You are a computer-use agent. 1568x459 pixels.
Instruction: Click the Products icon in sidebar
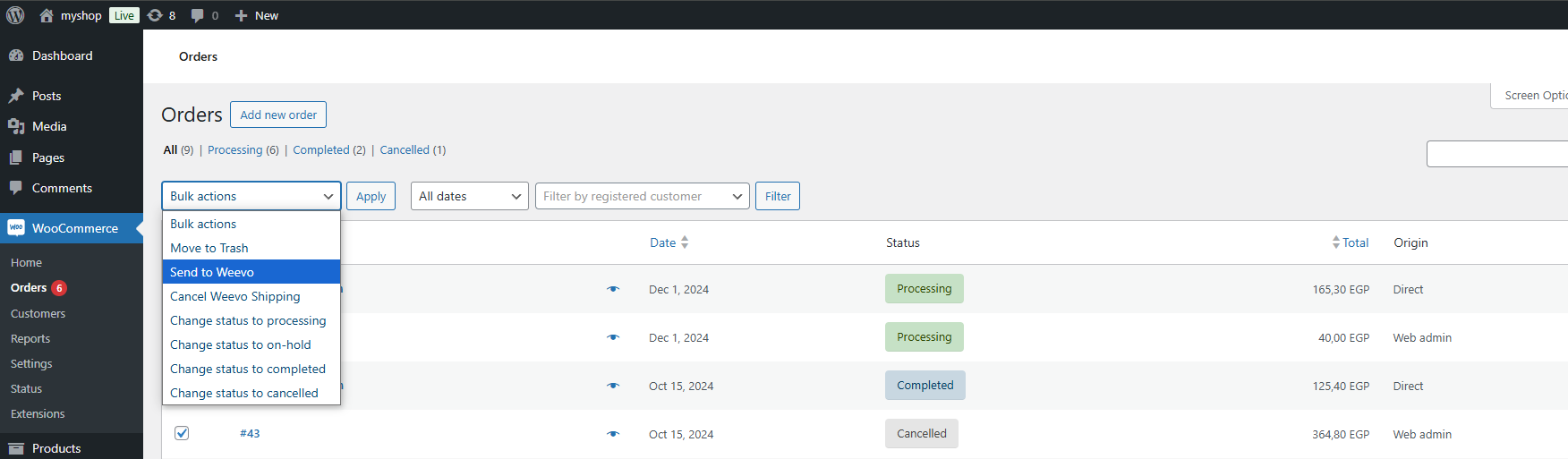click(x=16, y=448)
